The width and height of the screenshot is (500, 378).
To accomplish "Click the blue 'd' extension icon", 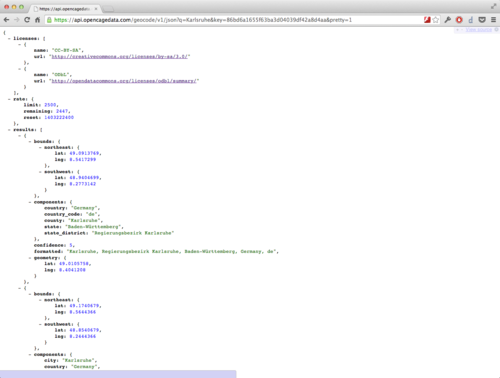I will click(470, 20).
